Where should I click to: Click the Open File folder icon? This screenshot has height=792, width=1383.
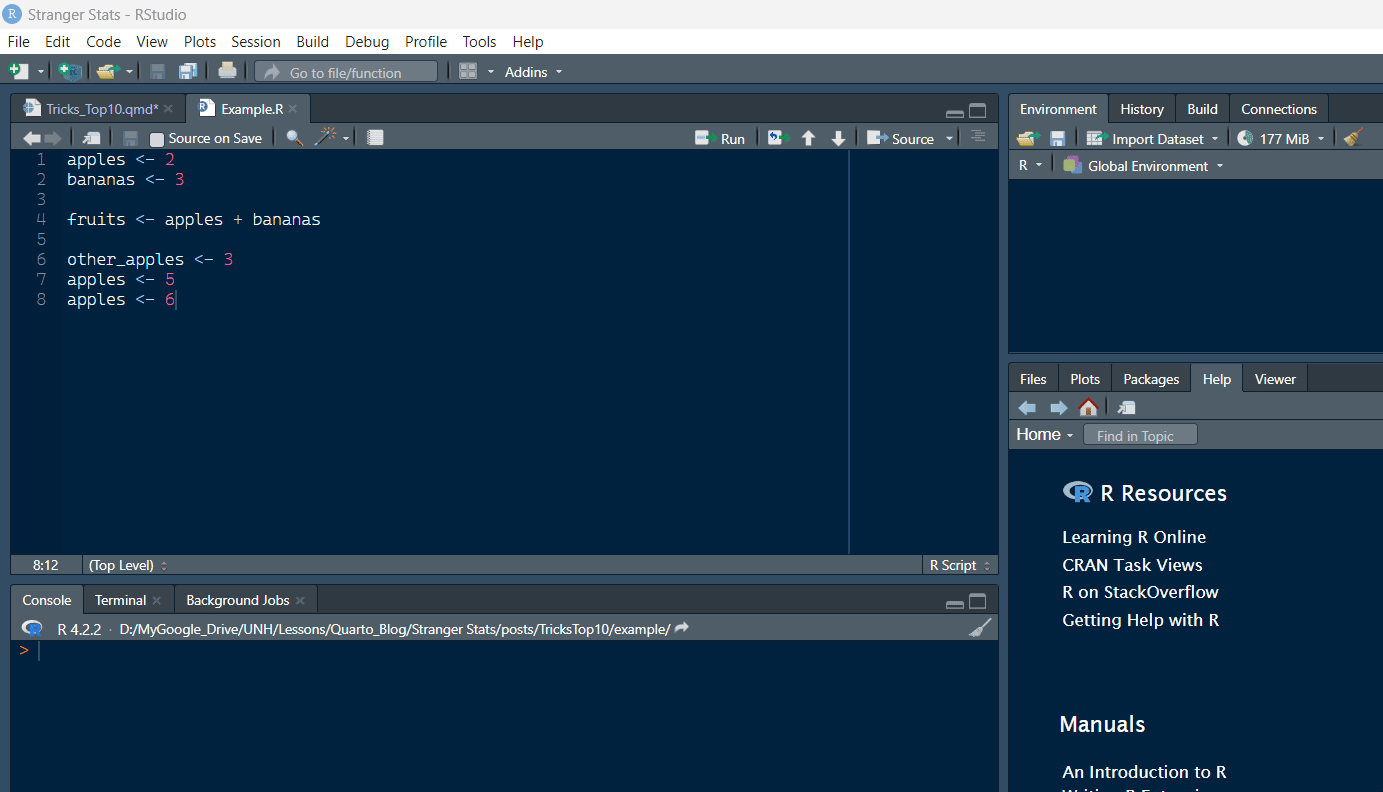[107, 71]
